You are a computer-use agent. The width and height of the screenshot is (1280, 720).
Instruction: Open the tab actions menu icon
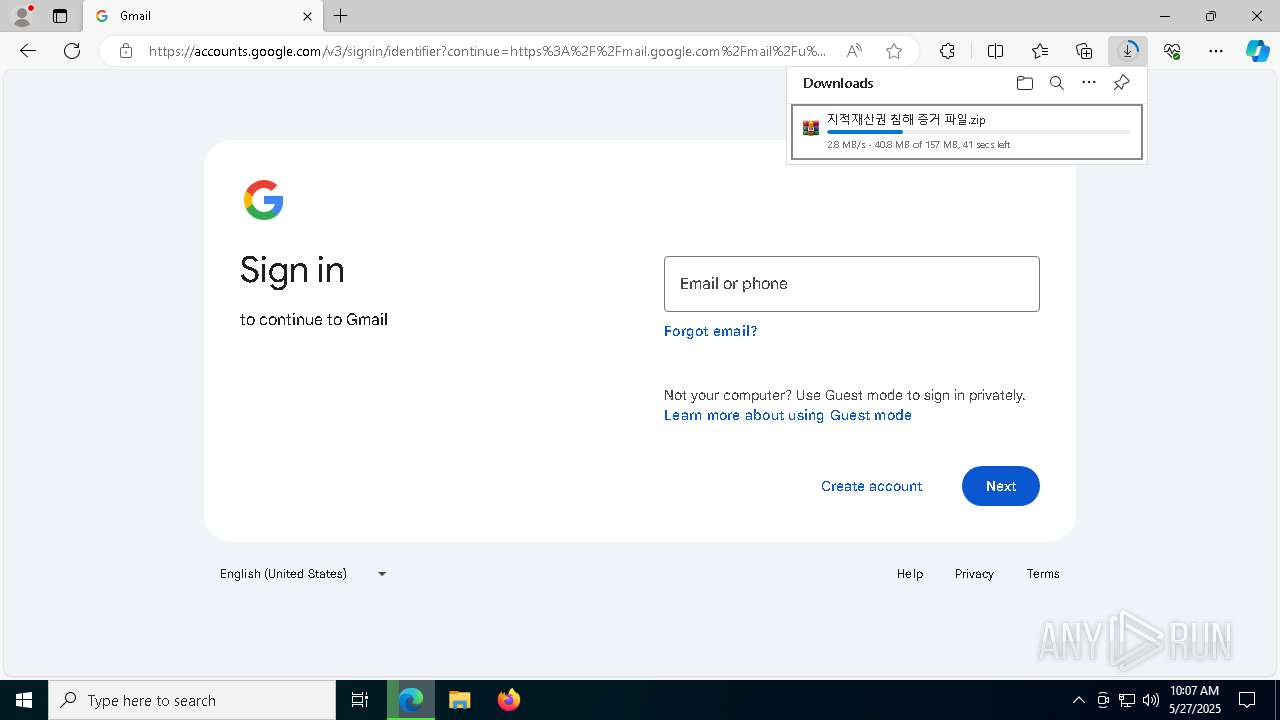(60, 16)
